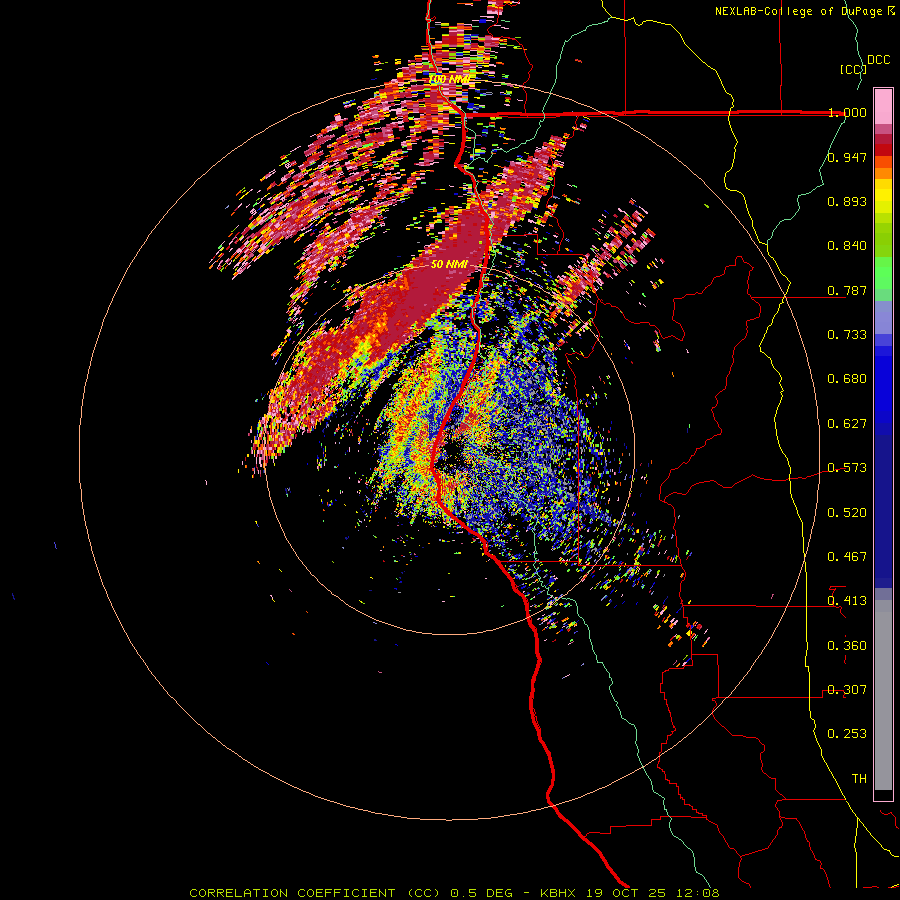Click the 0.573 legend value
This screenshot has width=900, height=900.
pos(847,468)
